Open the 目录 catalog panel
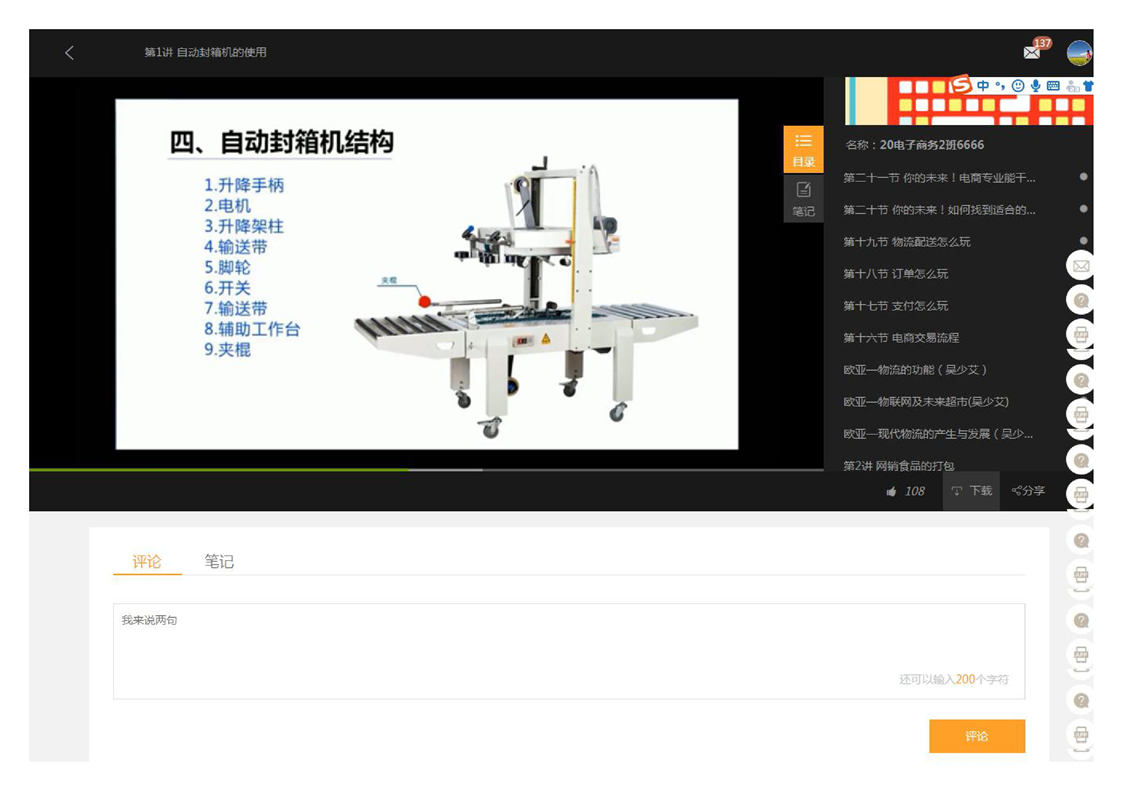The width and height of the screenshot is (1122, 793). [x=803, y=149]
